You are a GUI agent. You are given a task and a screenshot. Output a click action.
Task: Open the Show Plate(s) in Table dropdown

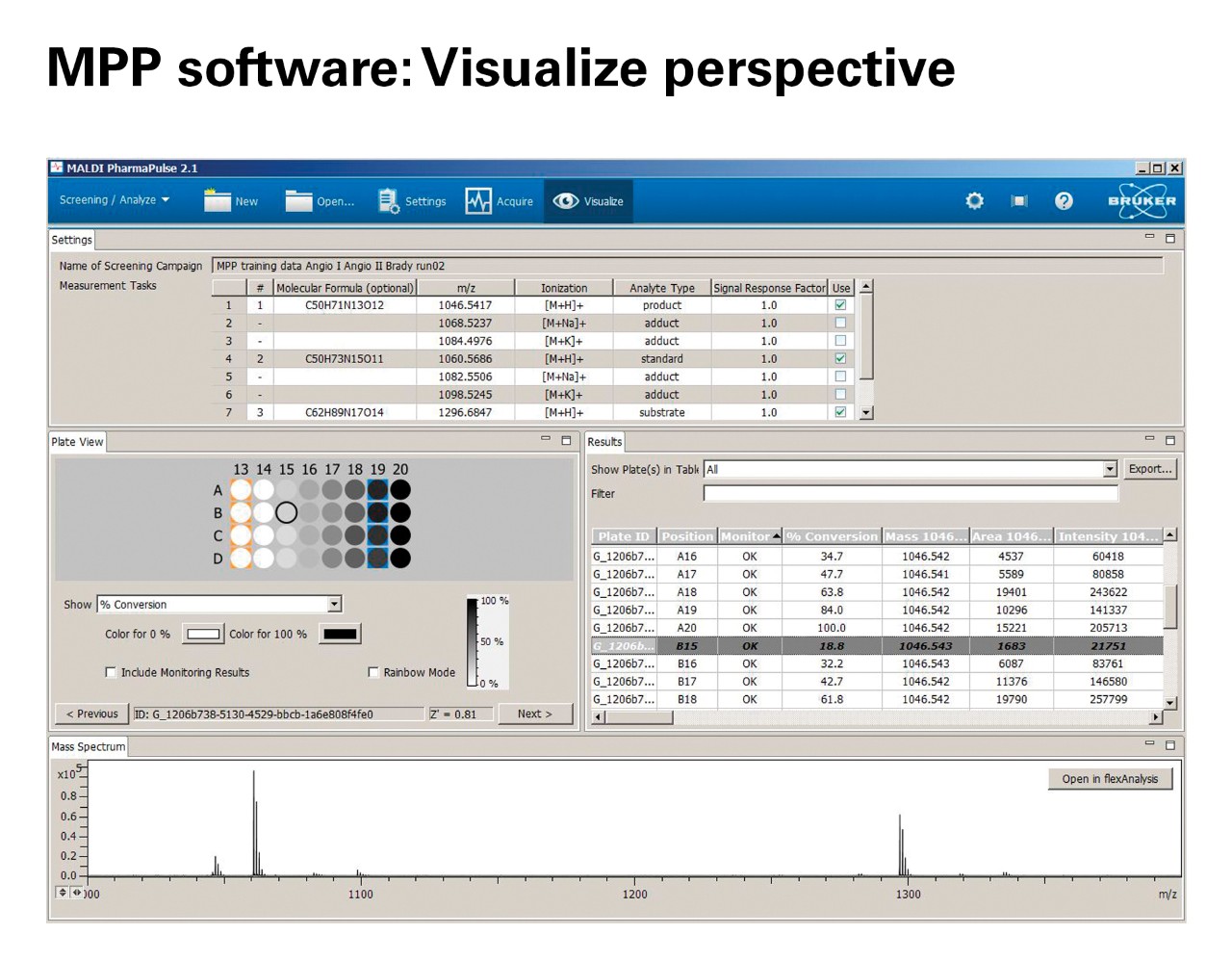click(x=1110, y=469)
